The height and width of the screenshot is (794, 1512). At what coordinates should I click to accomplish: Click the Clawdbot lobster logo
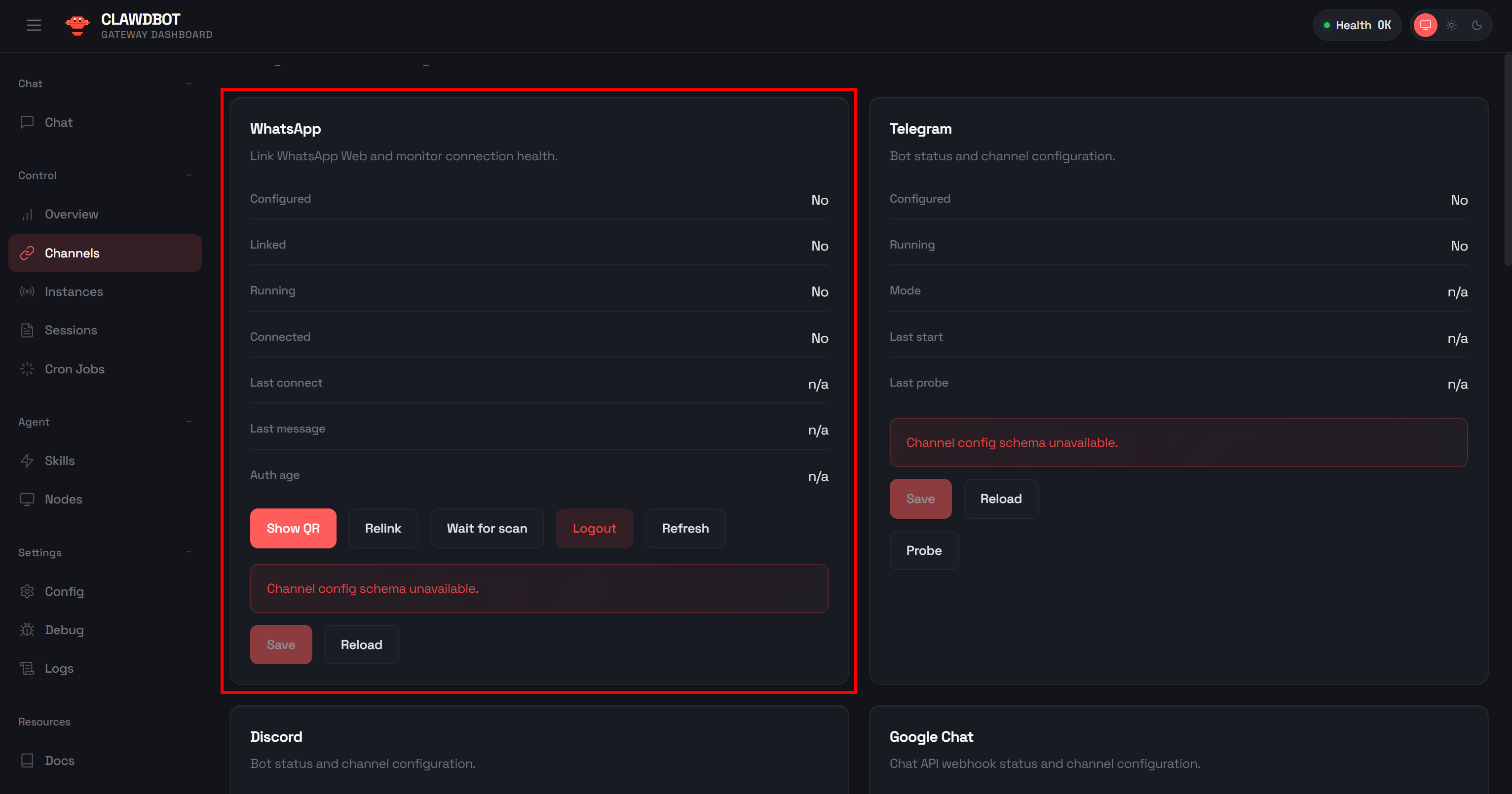[x=77, y=25]
